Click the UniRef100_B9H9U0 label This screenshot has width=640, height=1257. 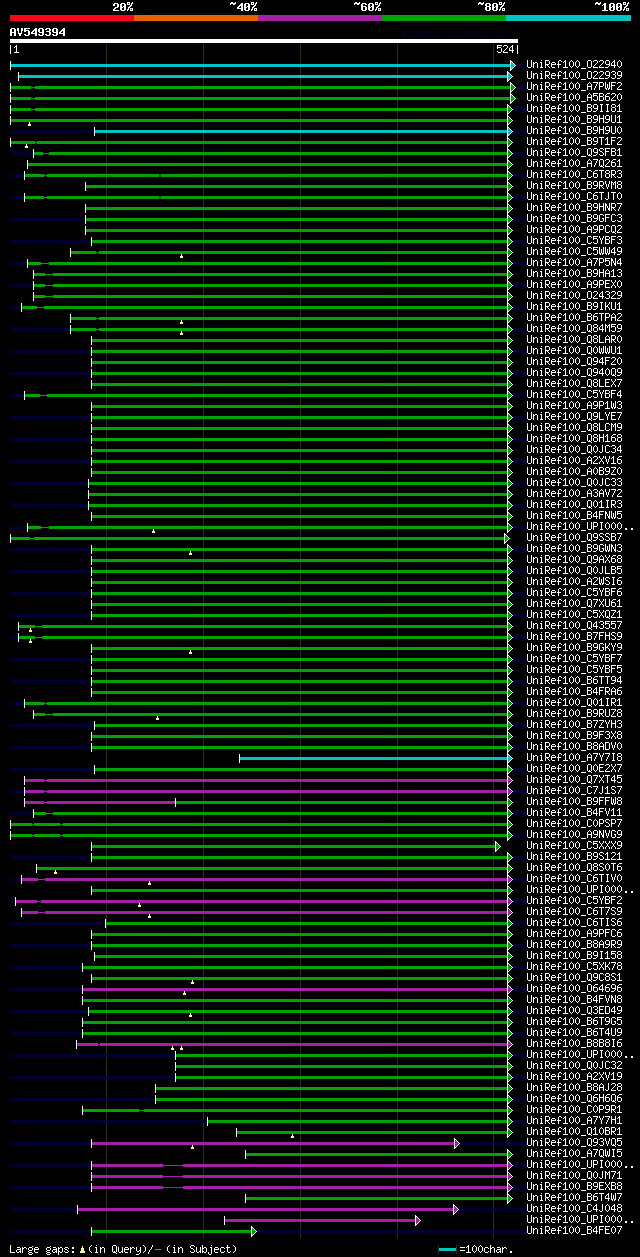574,131
